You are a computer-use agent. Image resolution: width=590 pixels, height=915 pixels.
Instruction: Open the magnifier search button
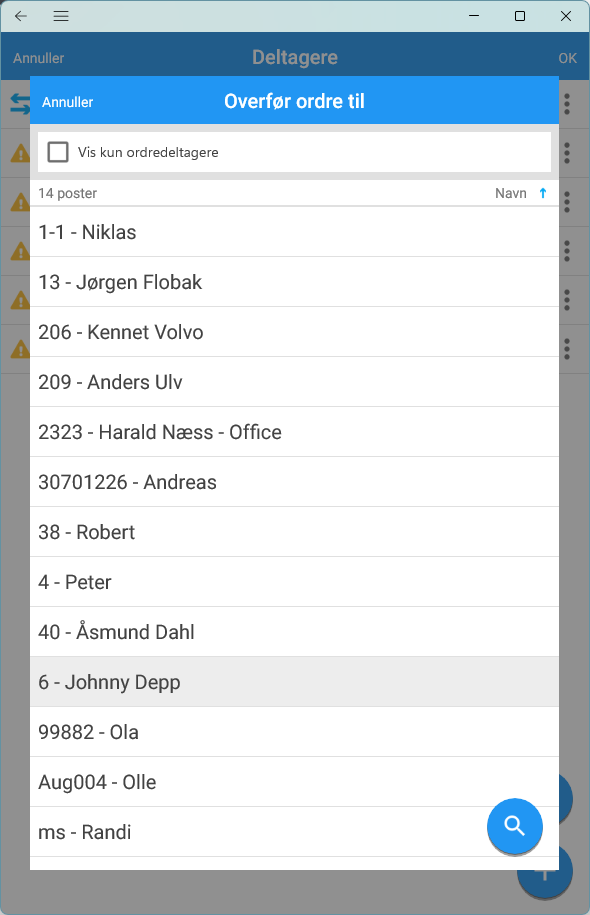515,826
